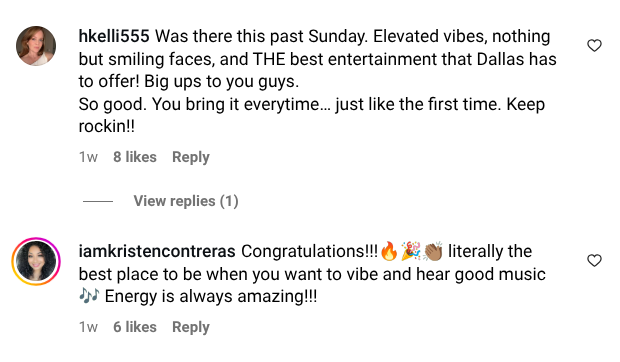Click the clapping hands emoji
620x362 pixels.
click(433, 251)
